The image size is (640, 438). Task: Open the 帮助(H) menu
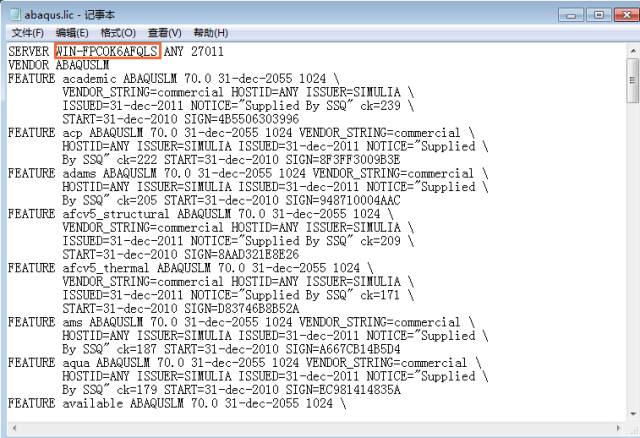[x=211, y=33]
